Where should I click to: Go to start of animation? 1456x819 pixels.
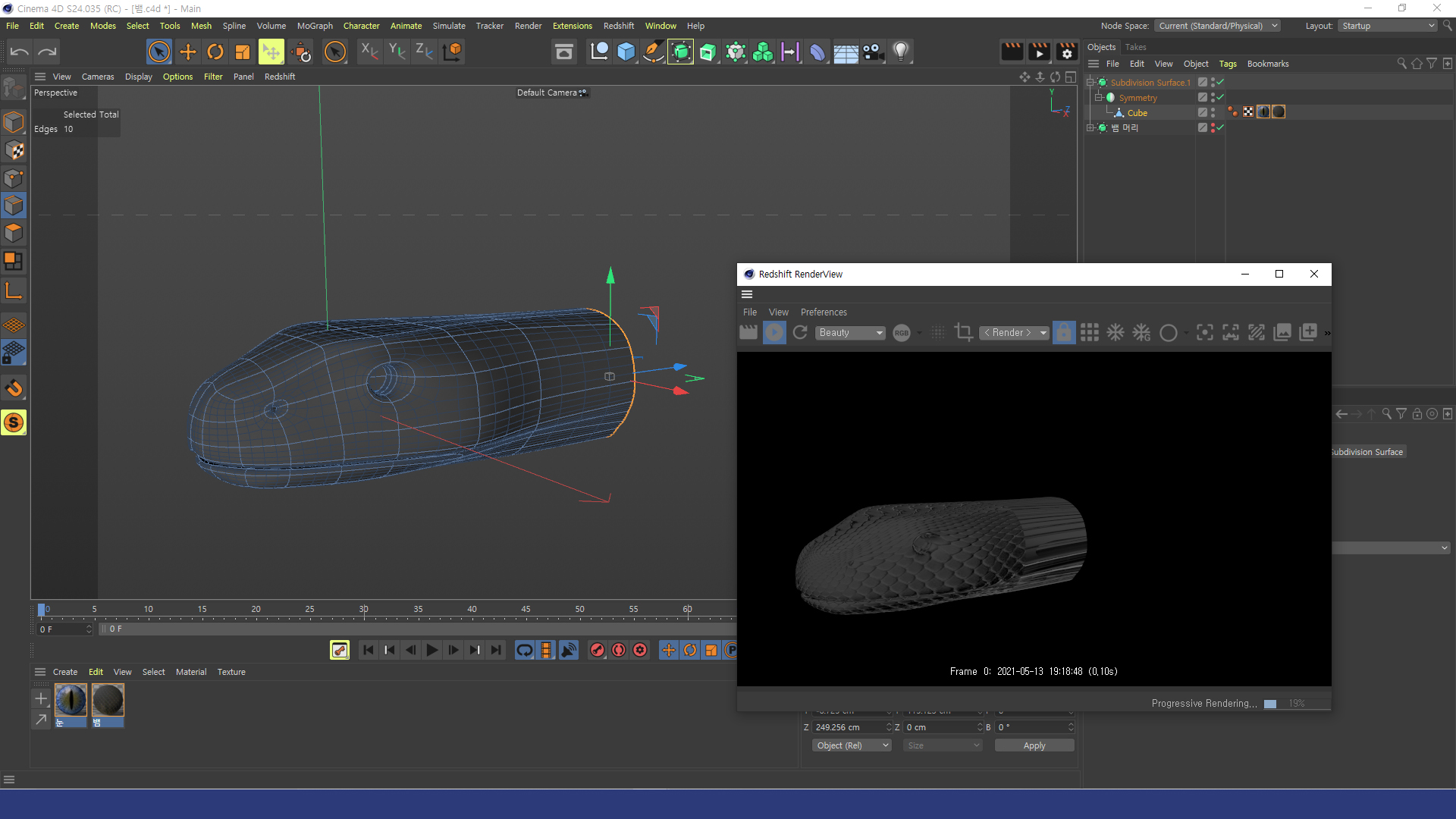368,650
